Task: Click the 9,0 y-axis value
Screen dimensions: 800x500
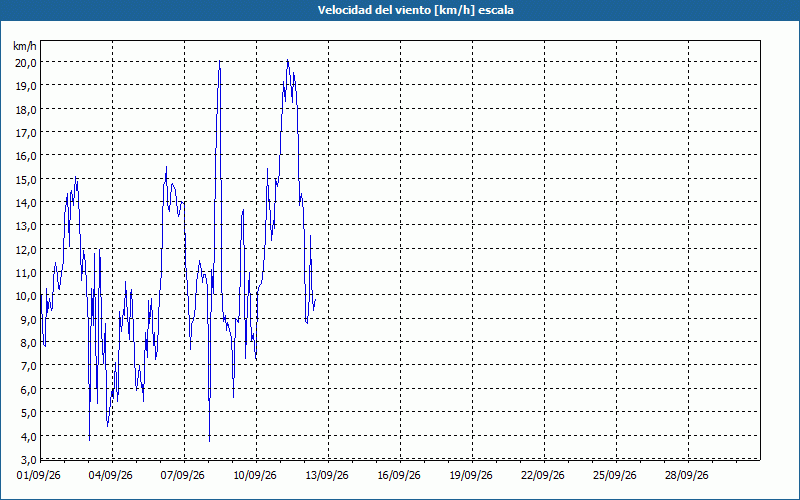Action: click(29, 320)
